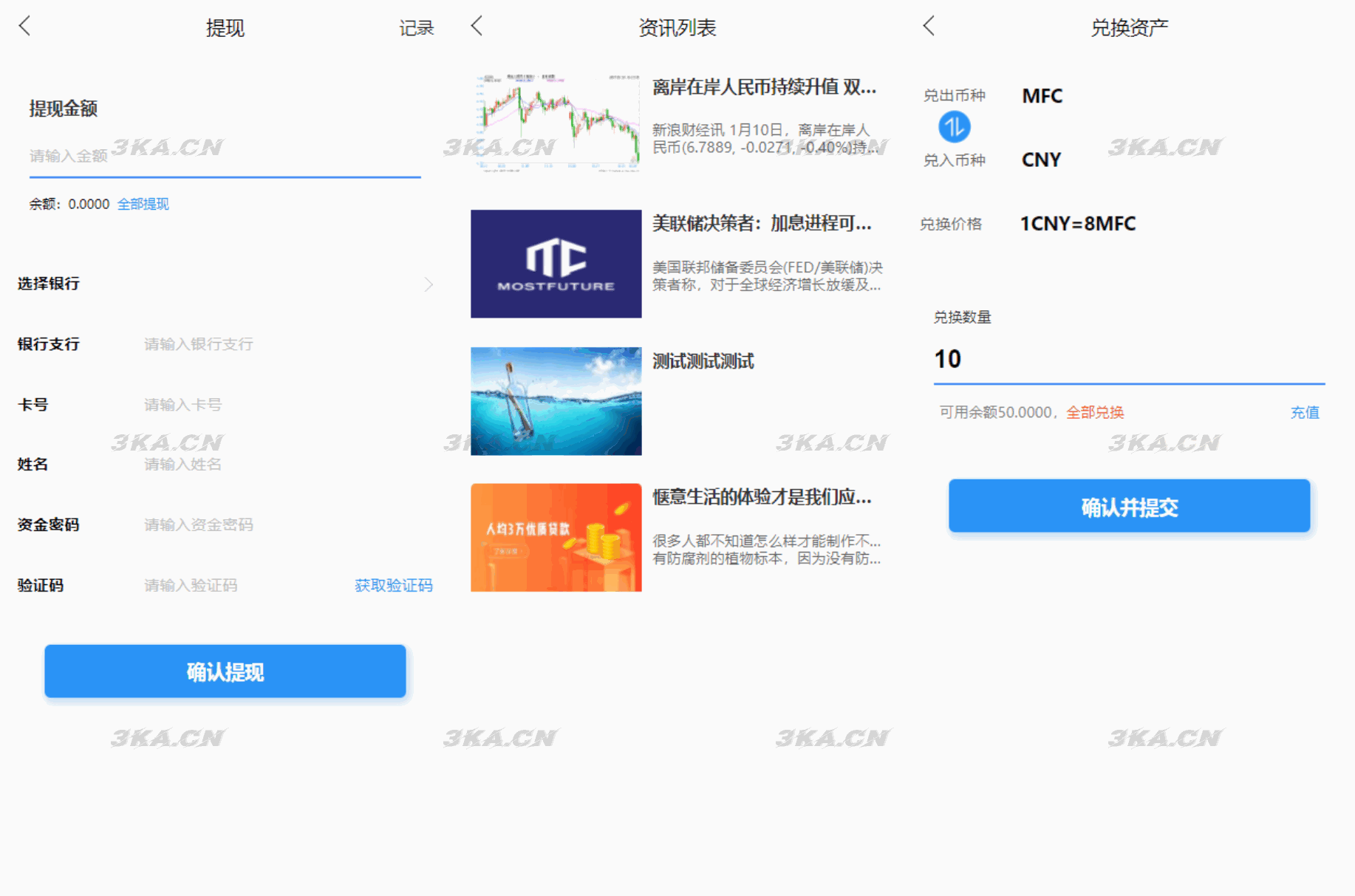The image size is (1355, 896).
Task: Click the 请输入卡号 card number field
Action: click(281, 405)
